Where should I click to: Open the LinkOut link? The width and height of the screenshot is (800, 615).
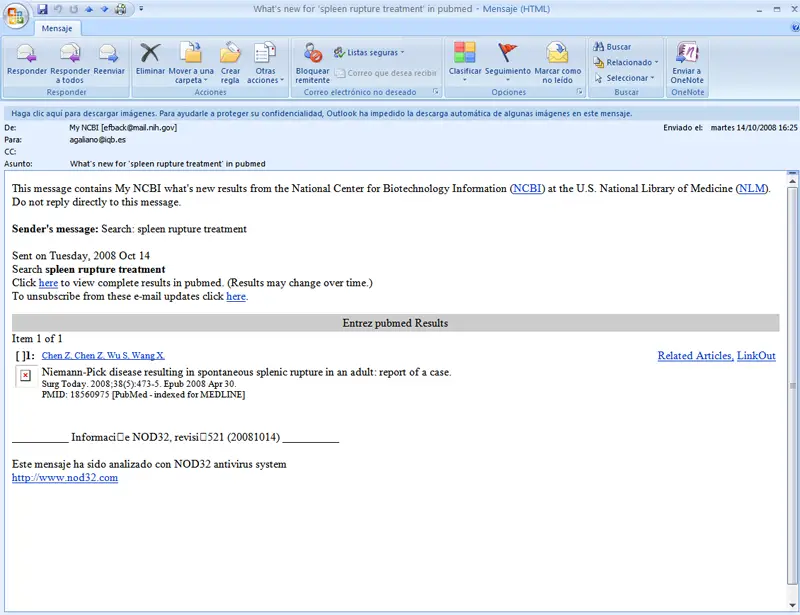point(756,356)
